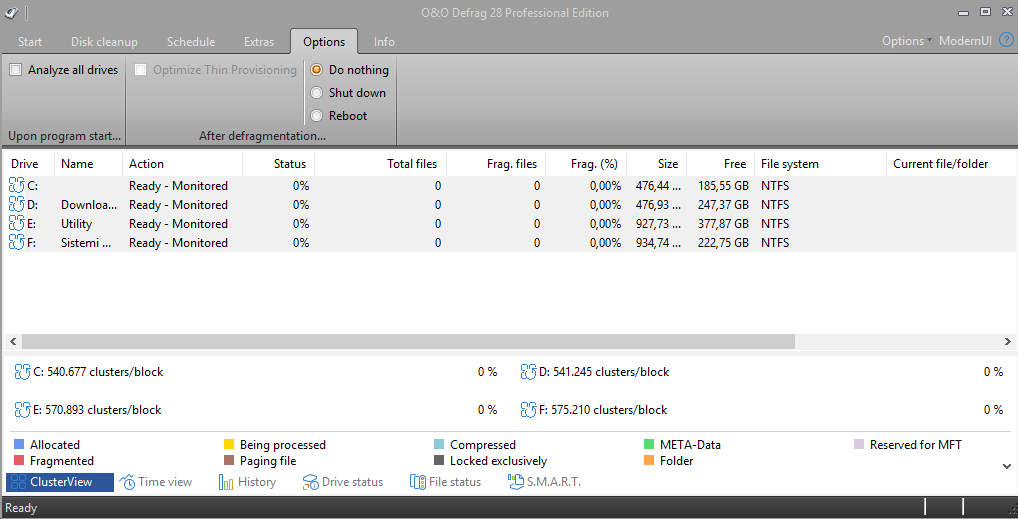This screenshot has width=1018, height=519.
Task: Click the Time view clock icon
Action: 127,482
